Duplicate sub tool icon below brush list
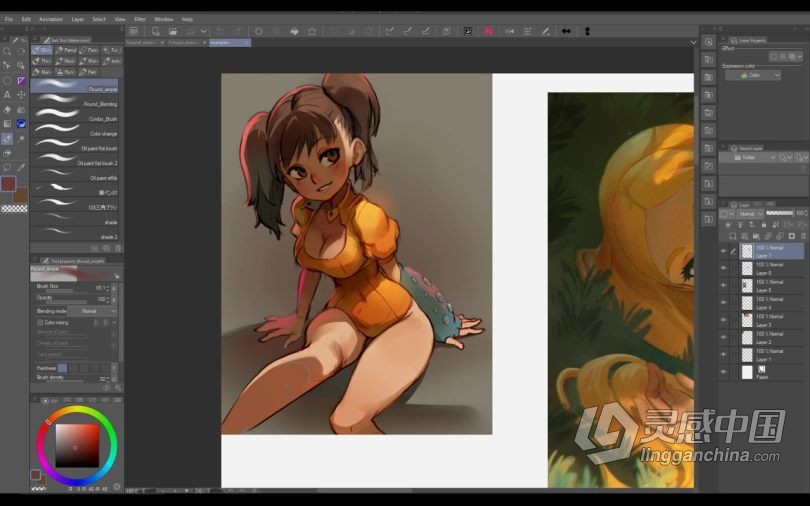 [x=106, y=248]
